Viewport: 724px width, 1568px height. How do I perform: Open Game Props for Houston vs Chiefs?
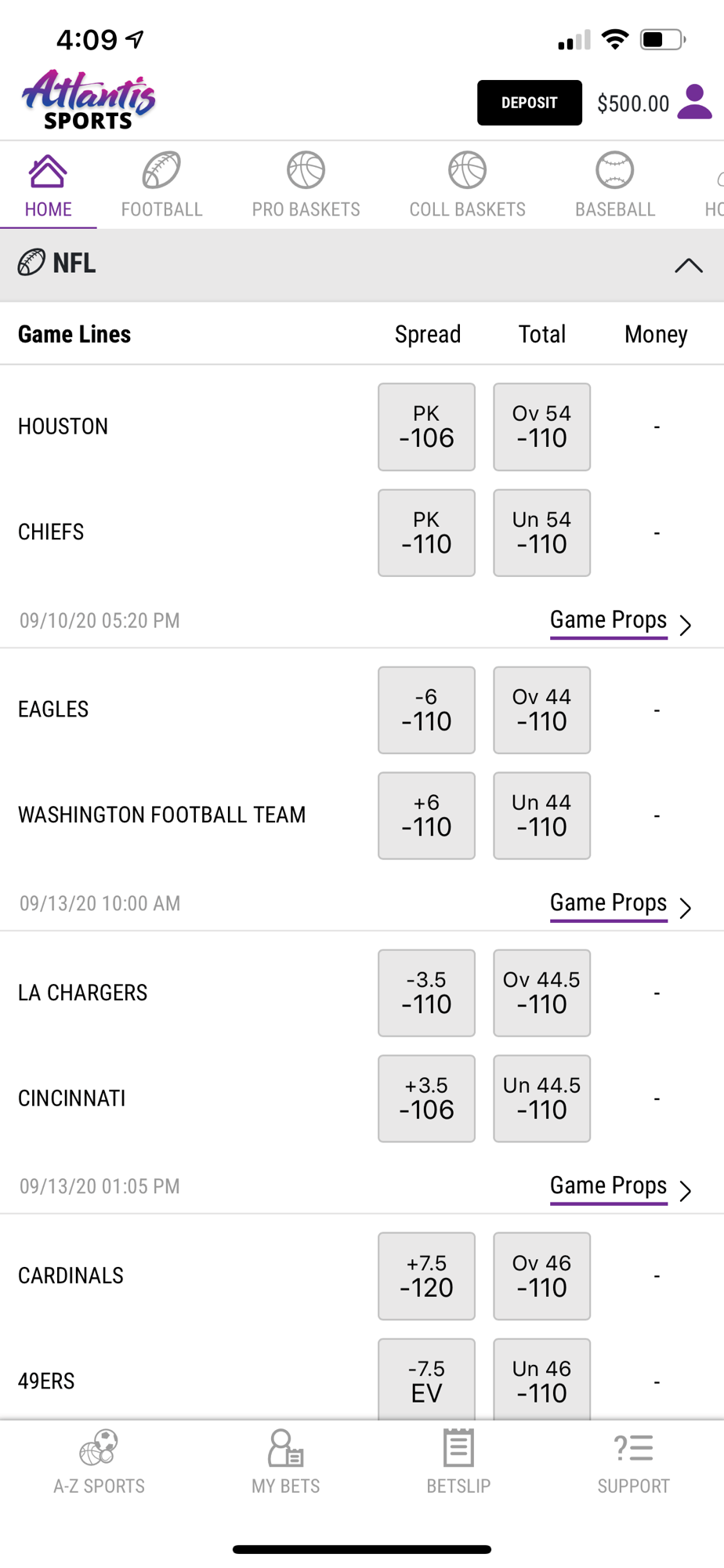tap(621, 621)
